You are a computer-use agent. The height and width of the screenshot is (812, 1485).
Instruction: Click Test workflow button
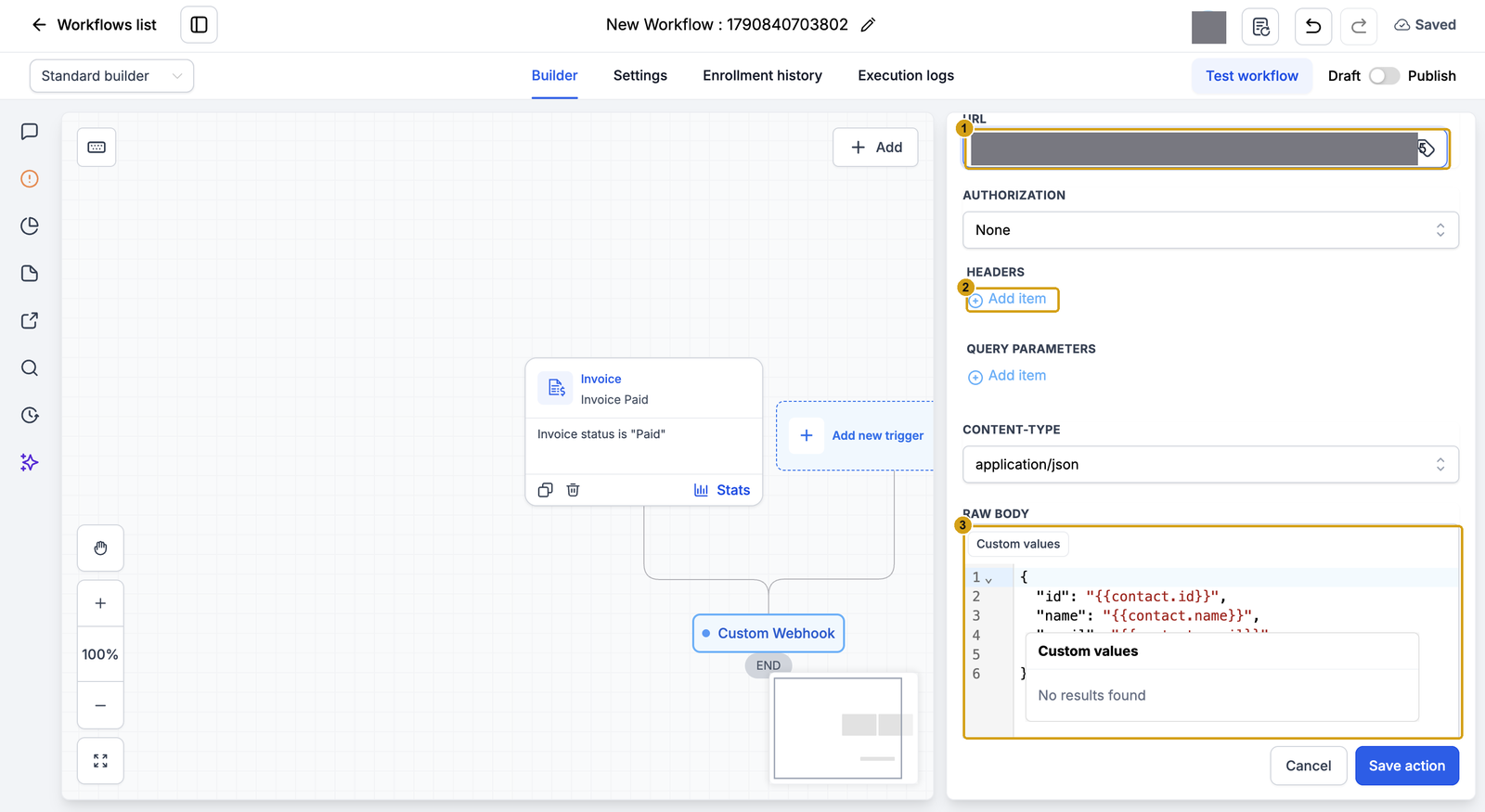(1252, 76)
